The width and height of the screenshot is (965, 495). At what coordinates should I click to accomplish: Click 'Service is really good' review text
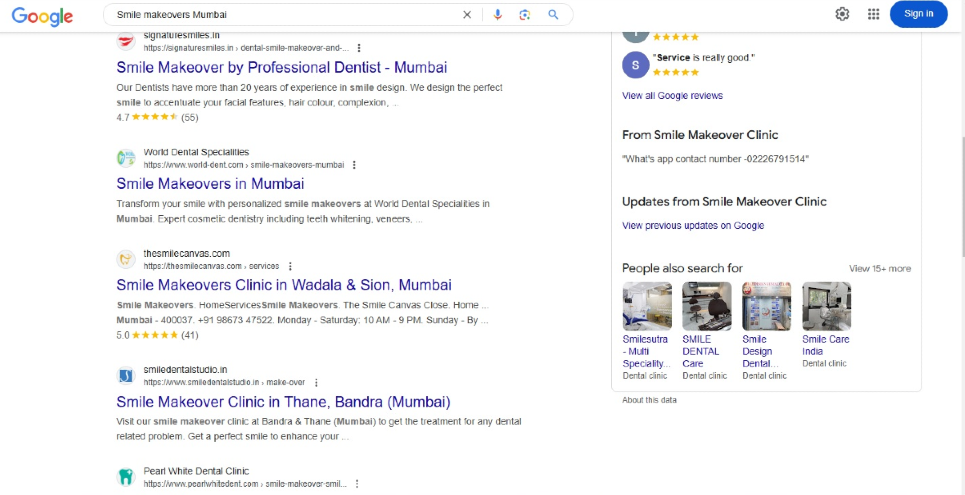point(704,58)
